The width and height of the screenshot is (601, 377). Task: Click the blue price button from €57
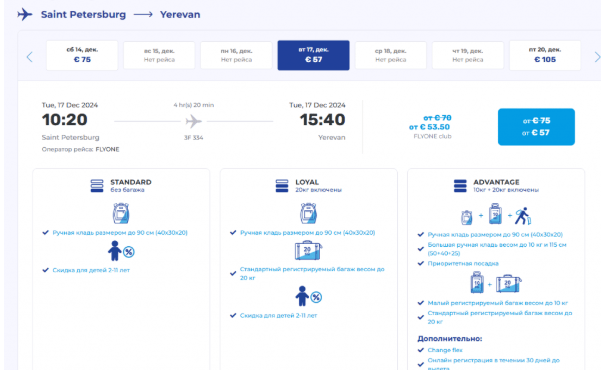536,127
